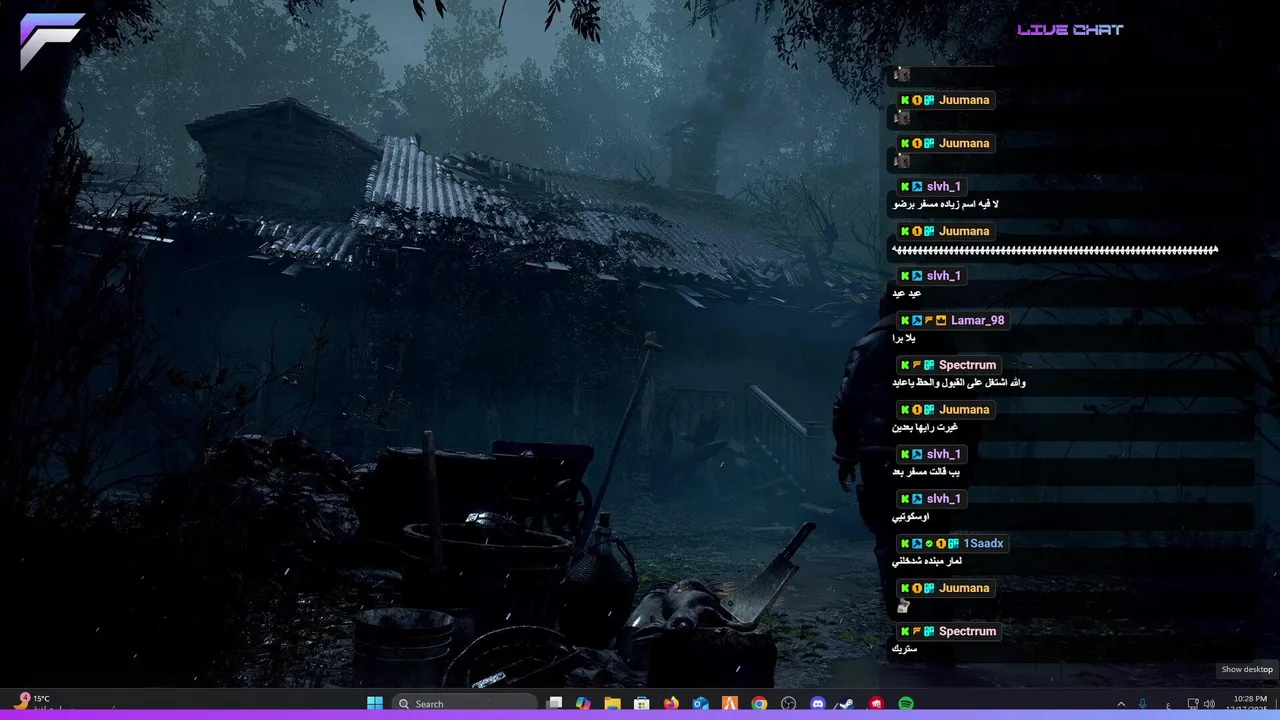Launch Copilot from the taskbar
Screen dimensions: 1280x720
tap(583, 704)
